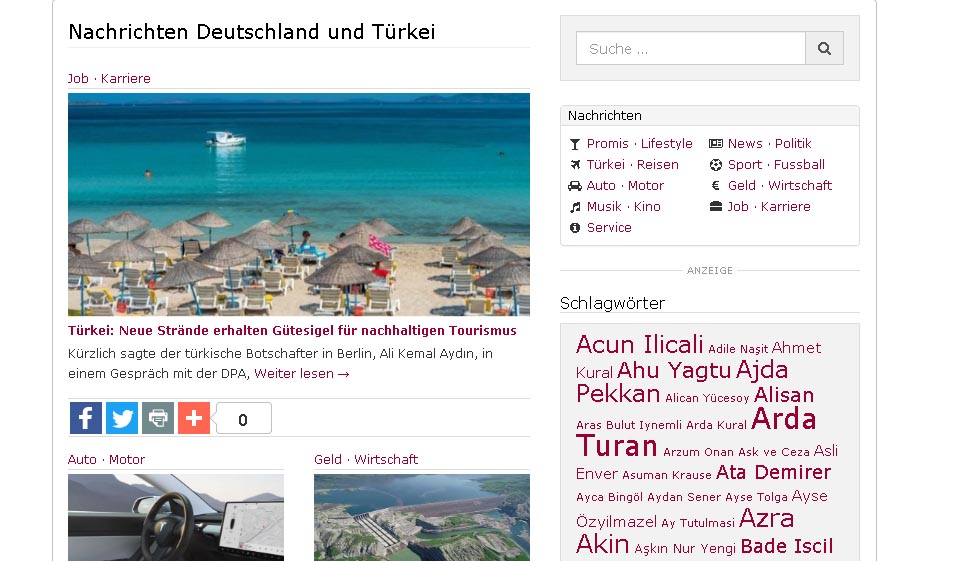Open the Service menu entry

click(609, 228)
